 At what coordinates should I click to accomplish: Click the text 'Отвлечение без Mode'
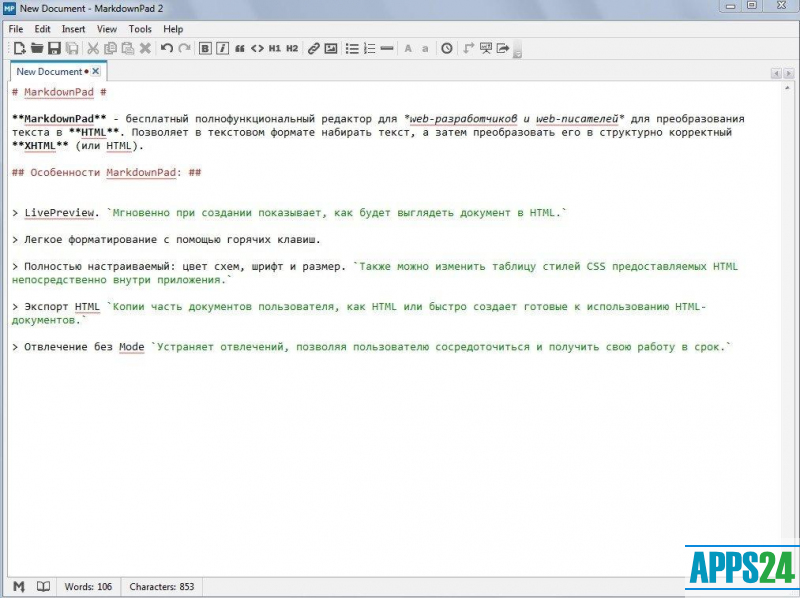click(84, 347)
